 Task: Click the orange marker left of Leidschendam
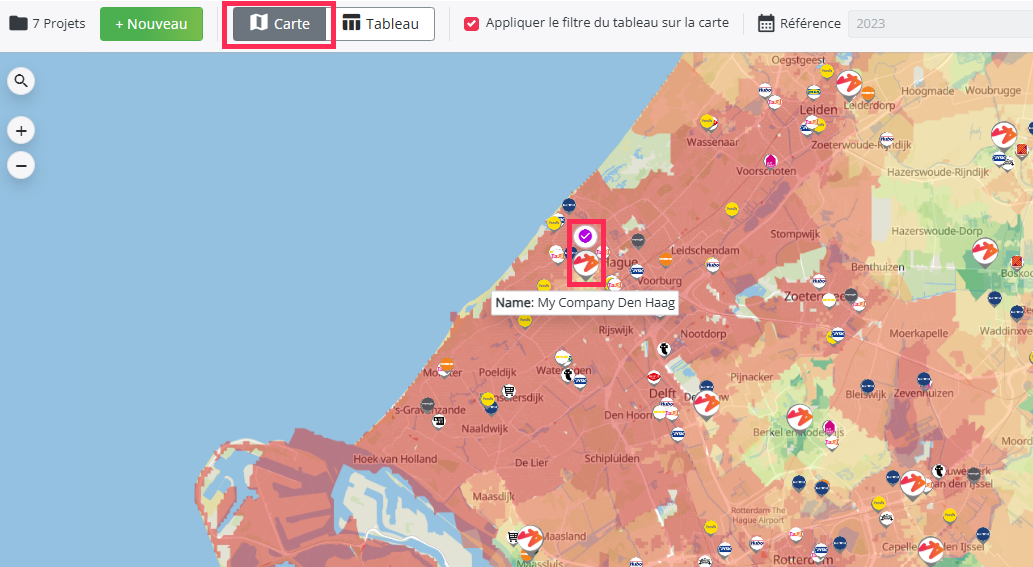pyautogui.click(x=666, y=259)
